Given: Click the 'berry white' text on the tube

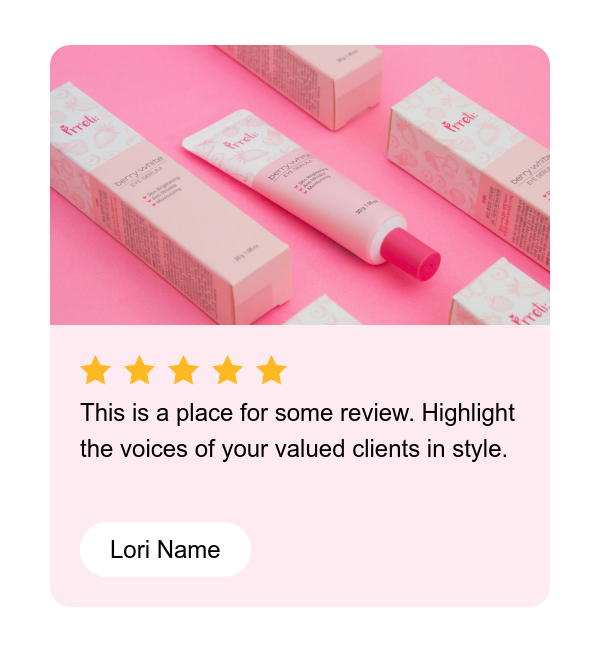Looking at the screenshot, I should click(x=289, y=166).
